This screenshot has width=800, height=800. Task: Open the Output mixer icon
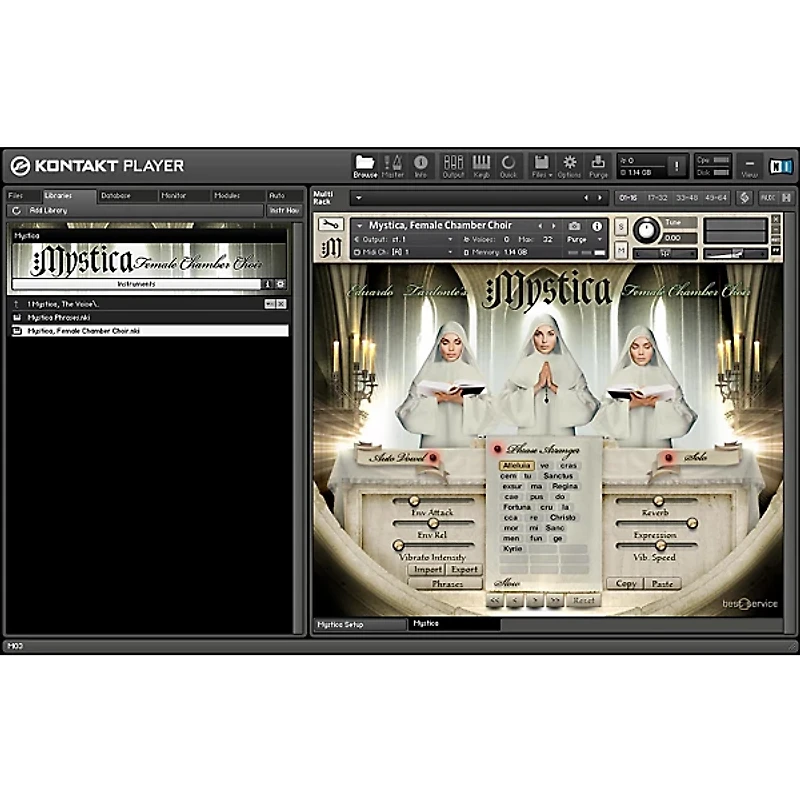453,164
